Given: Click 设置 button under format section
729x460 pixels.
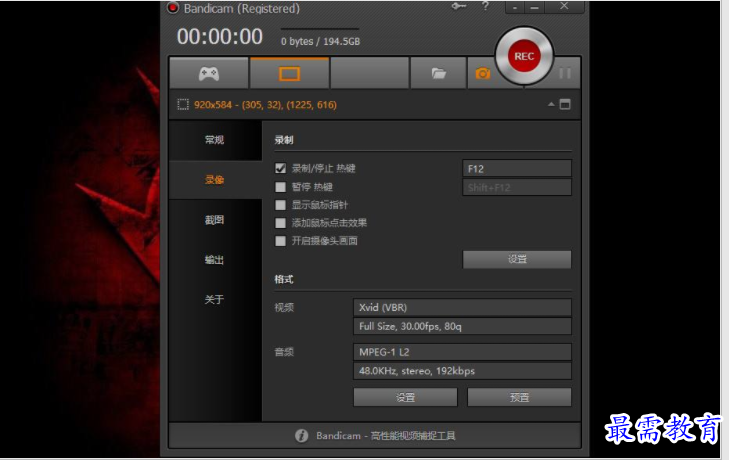Looking at the screenshot, I should (x=405, y=397).
